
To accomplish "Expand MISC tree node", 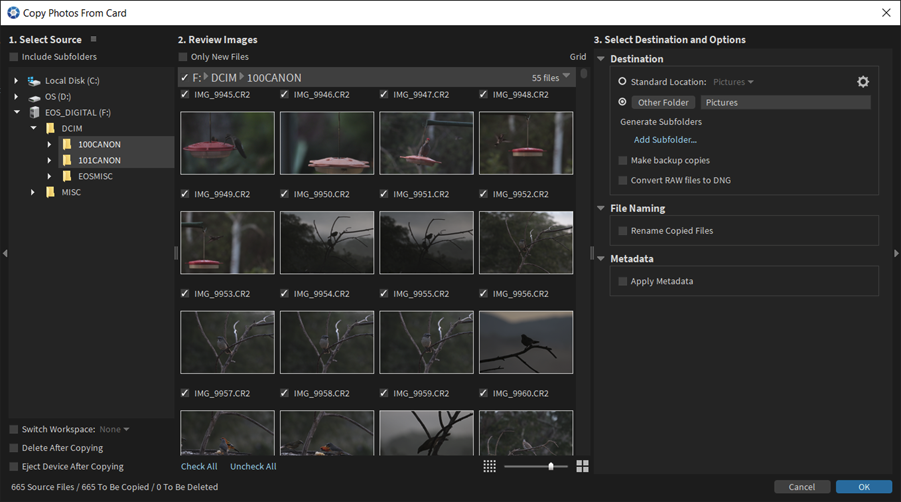I will click(33, 192).
